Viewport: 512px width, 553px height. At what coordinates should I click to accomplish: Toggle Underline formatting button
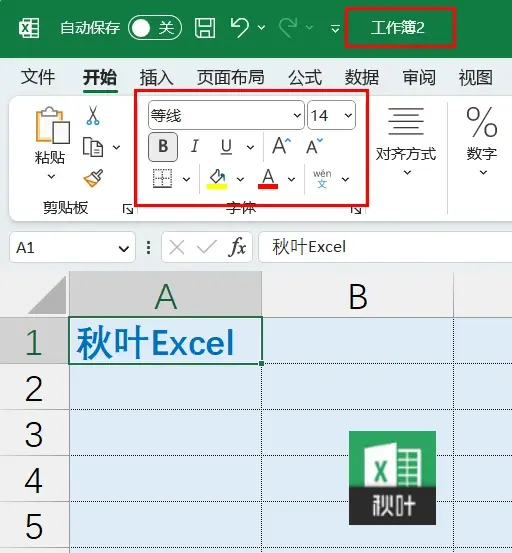pyautogui.click(x=226, y=147)
